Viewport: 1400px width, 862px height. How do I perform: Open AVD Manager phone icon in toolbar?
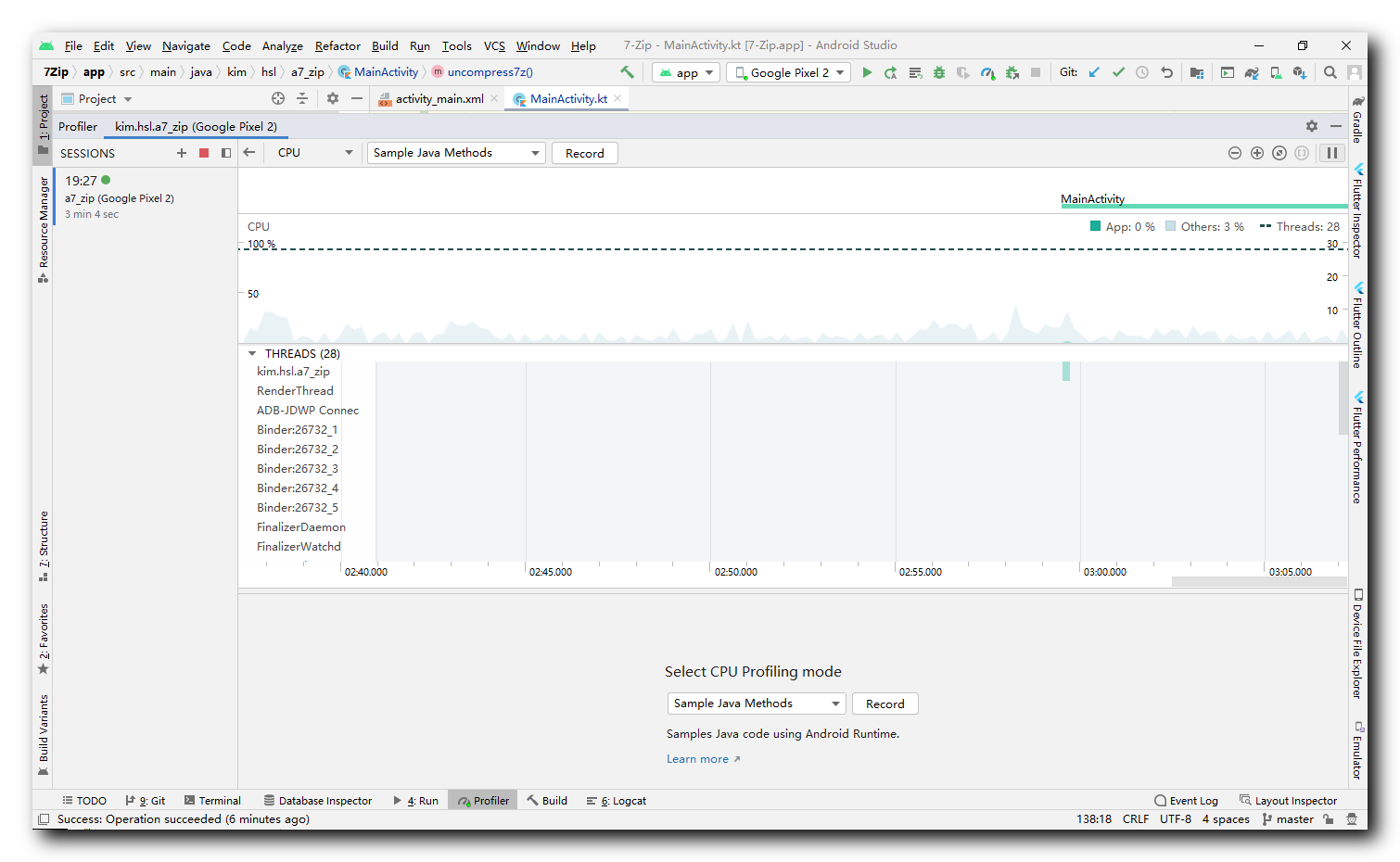[1274, 72]
